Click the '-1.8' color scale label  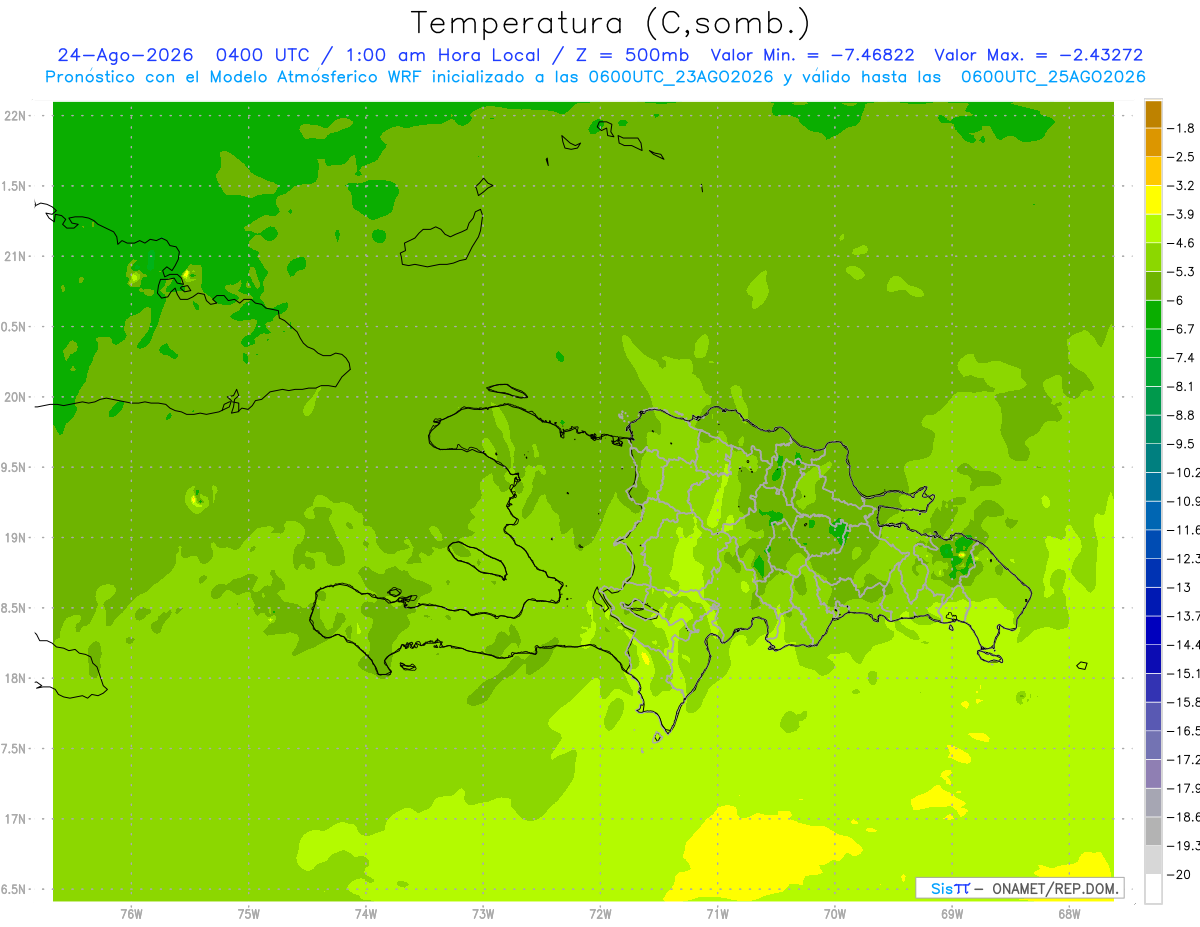click(x=1181, y=128)
